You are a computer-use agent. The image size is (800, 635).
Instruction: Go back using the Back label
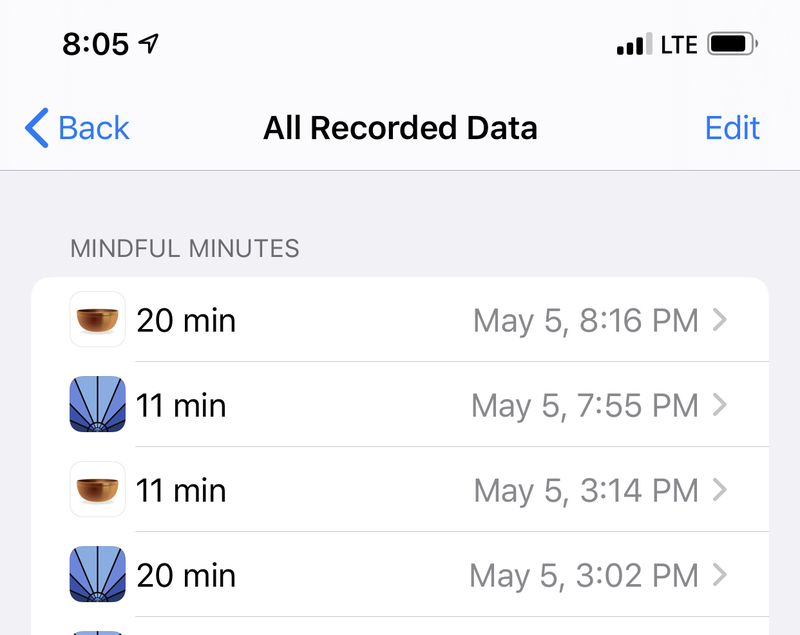click(x=94, y=128)
